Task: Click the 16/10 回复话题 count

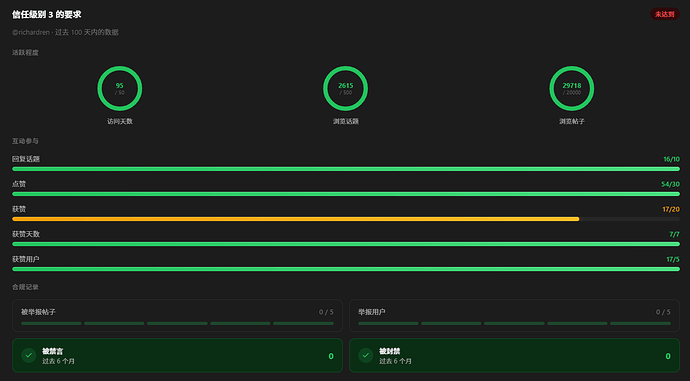Action: tap(672, 159)
